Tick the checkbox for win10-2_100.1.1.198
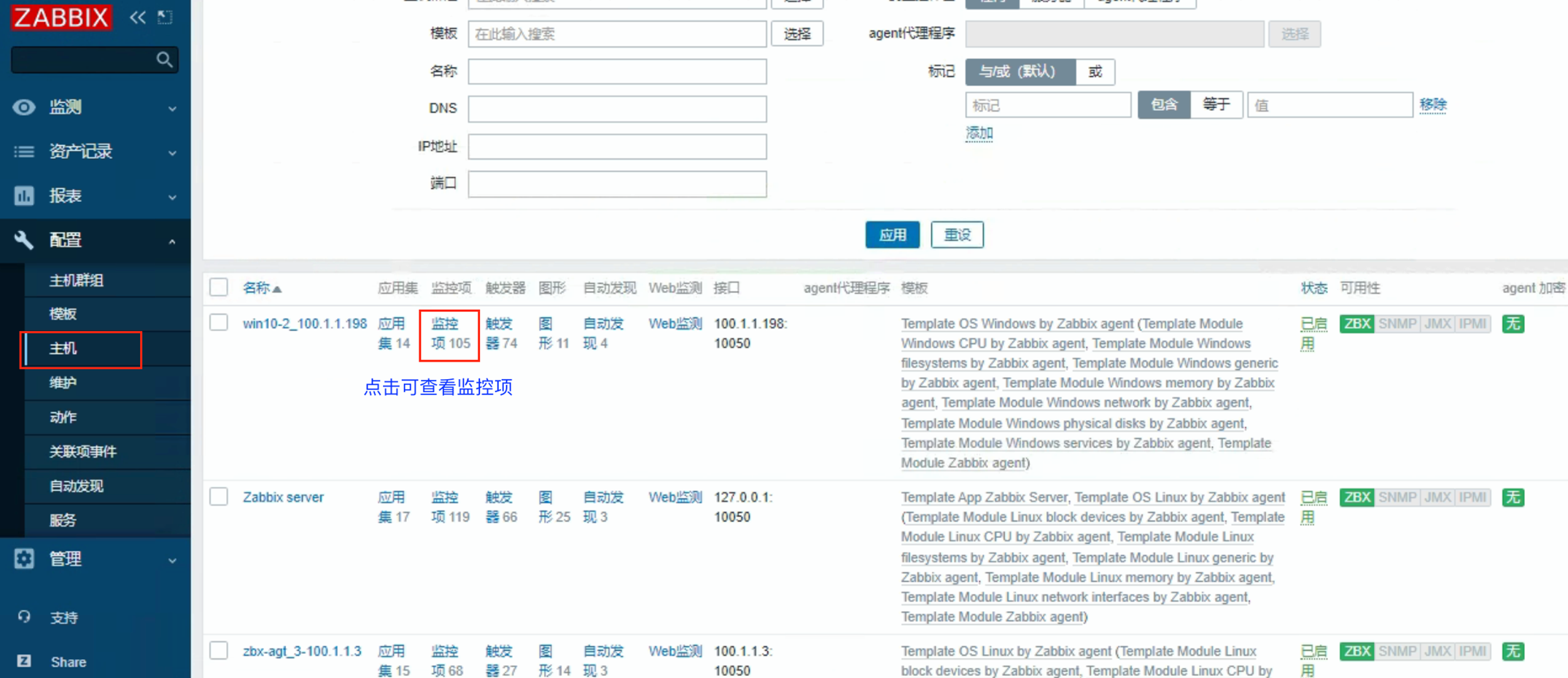Image resolution: width=1568 pixels, height=678 pixels. point(219,322)
